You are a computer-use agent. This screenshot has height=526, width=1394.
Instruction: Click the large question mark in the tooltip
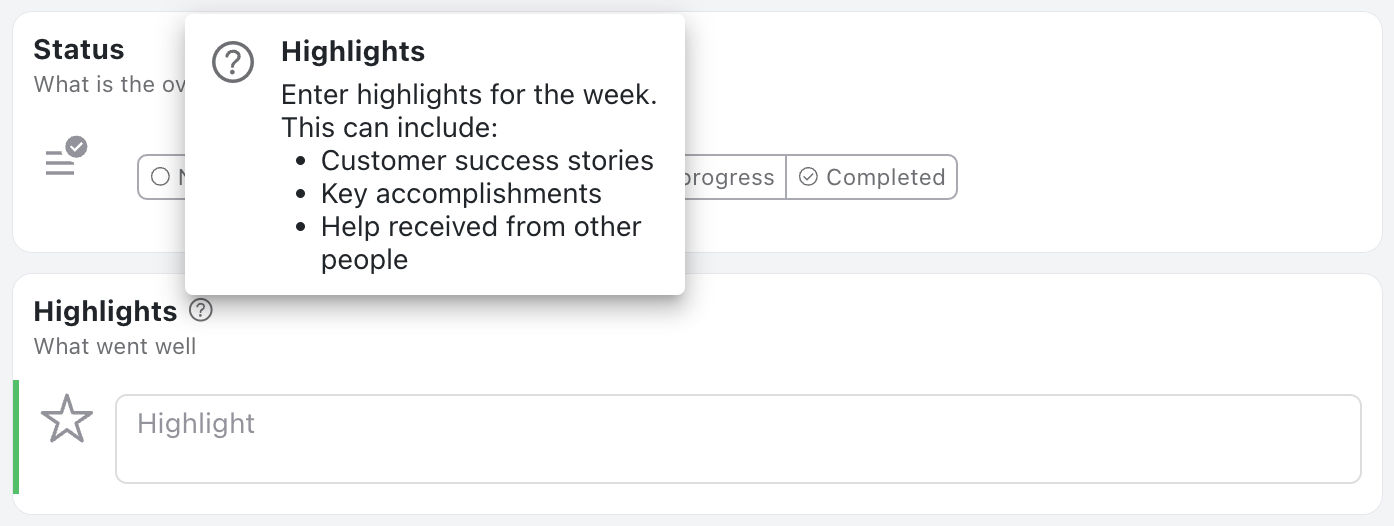point(233,63)
